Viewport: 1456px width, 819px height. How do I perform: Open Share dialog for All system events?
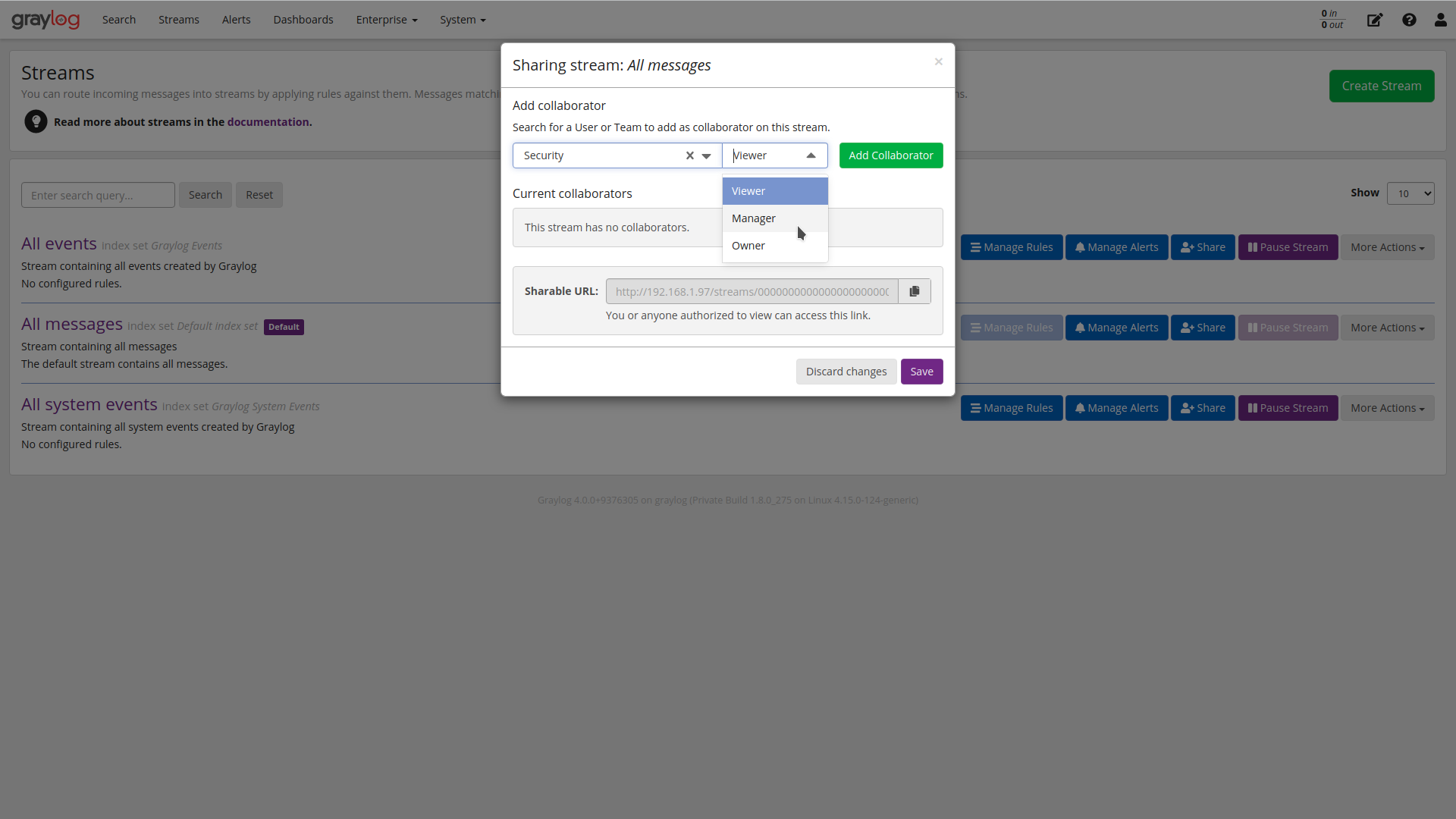click(1203, 407)
